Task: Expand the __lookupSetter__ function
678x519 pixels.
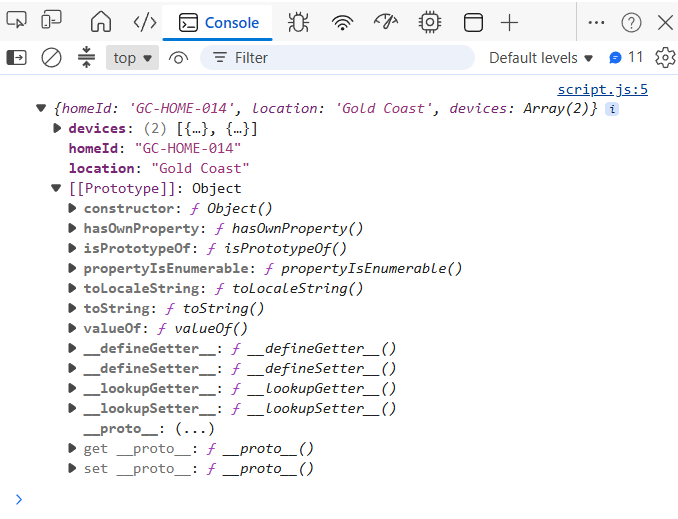Action: click(x=72, y=408)
